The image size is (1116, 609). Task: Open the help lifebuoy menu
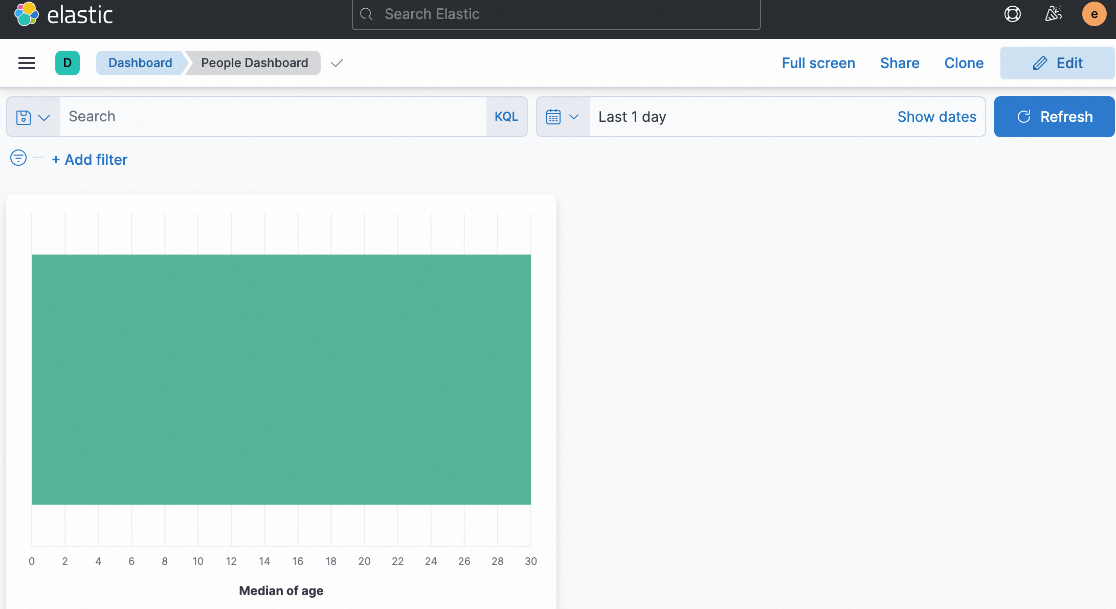(x=1012, y=14)
